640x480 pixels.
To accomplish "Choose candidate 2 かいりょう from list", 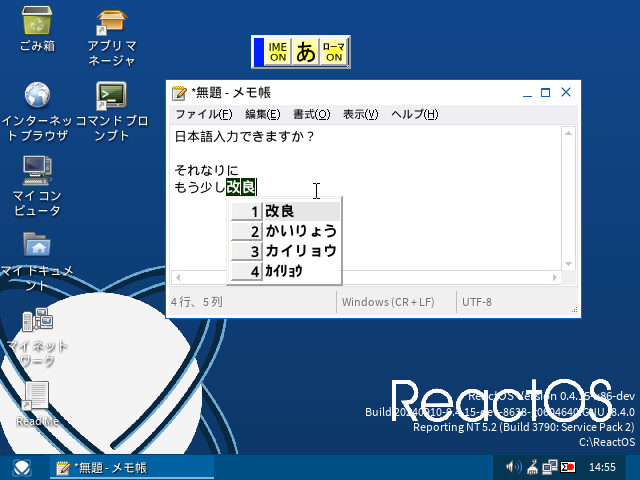I will click(300, 231).
